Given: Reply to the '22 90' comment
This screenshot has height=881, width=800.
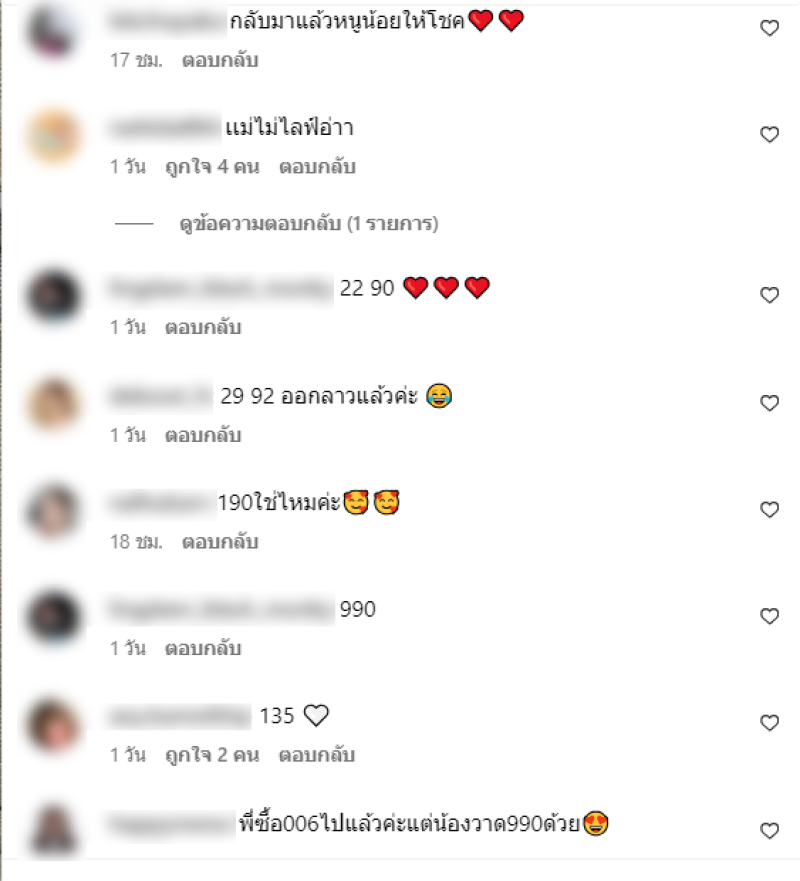Looking at the screenshot, I should (203, 327).
